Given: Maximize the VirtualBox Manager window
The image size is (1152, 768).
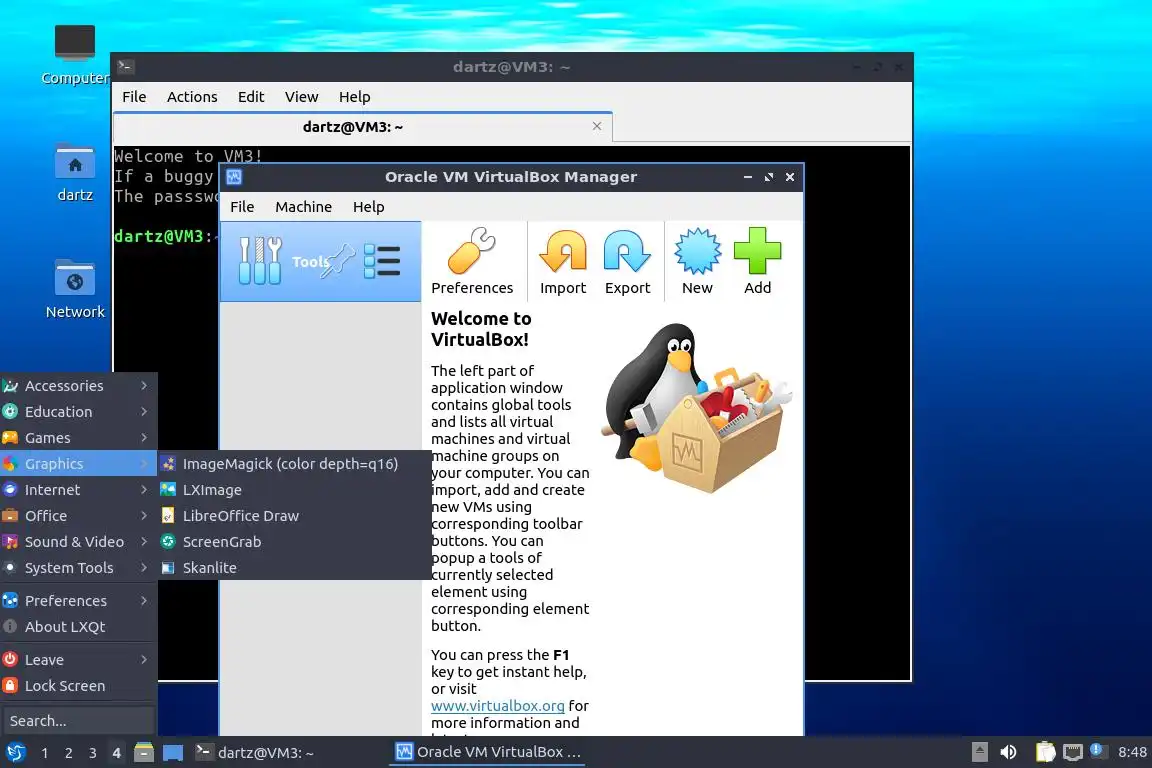Looking at the screenshot, I should point(768,177).
